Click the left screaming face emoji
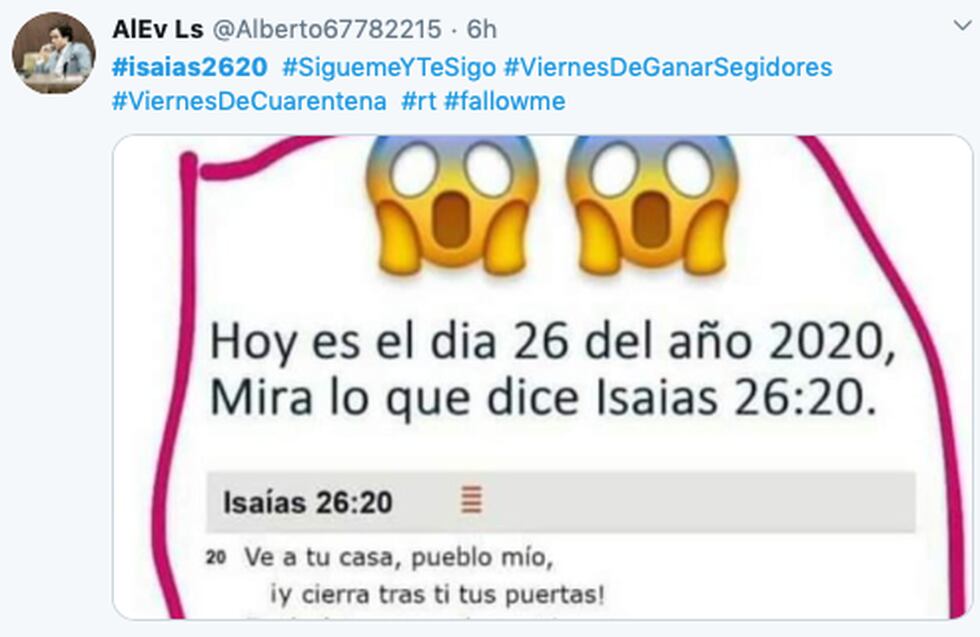The width and height of the screenshot is (980, 637). [x=451, y=205]
